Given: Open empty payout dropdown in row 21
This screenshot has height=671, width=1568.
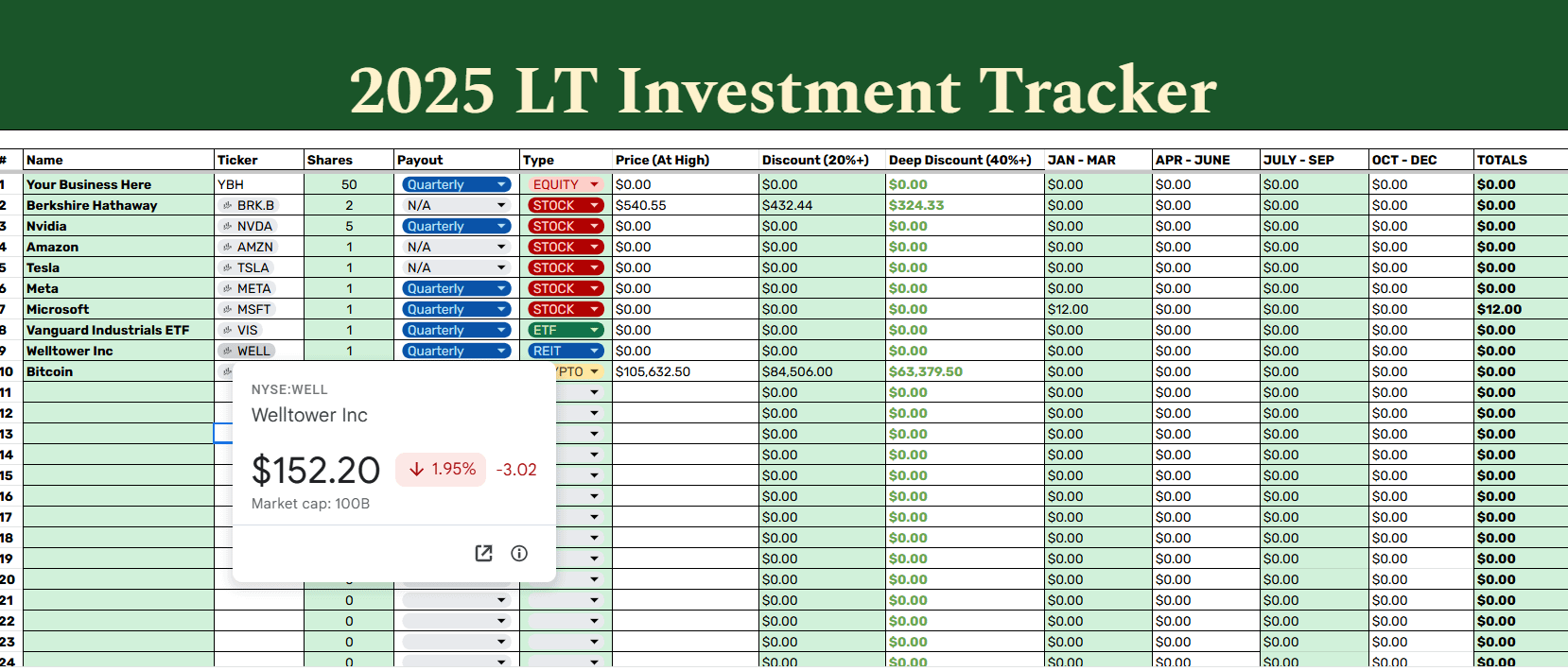Looking at the screenshot, I should (x=457, y=600).
